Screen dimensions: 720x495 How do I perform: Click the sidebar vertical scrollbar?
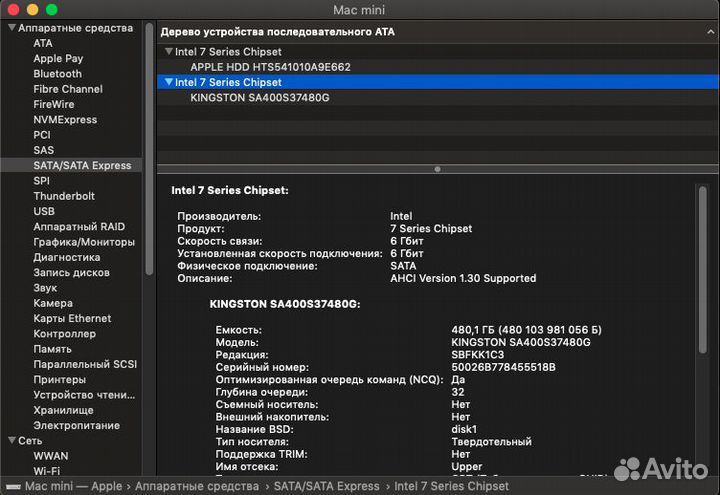[149, 149]
